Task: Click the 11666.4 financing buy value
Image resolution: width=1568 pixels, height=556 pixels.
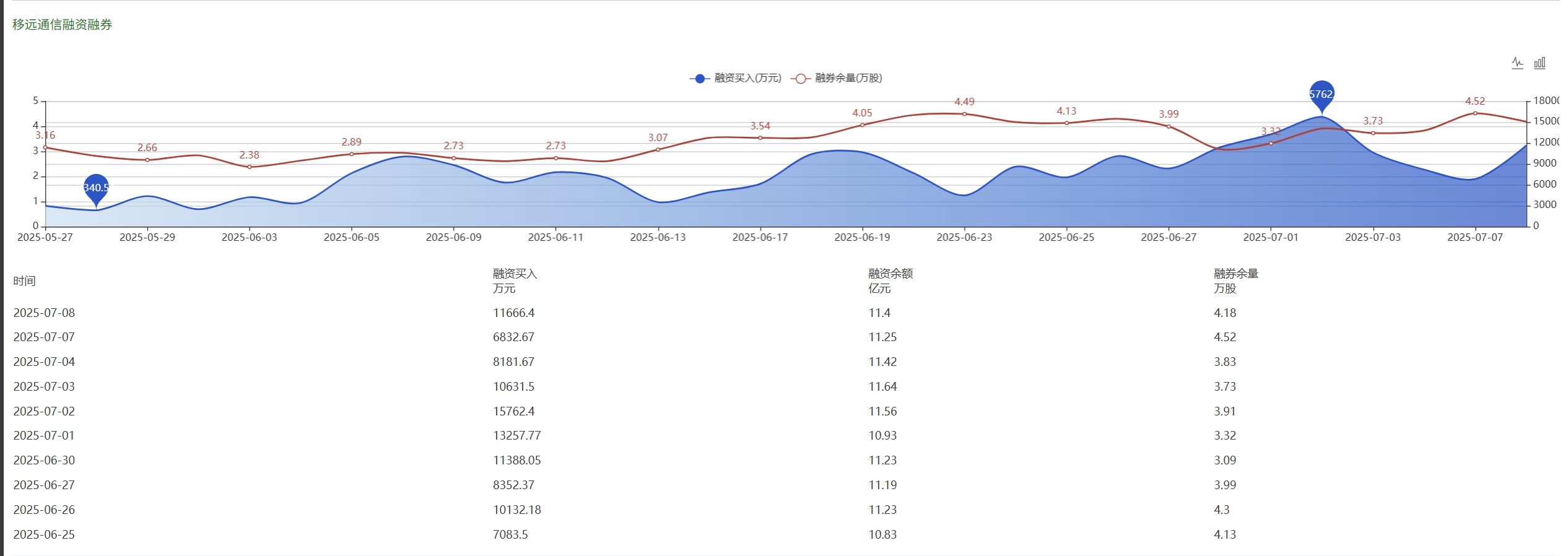Action: tap(514, 313)
